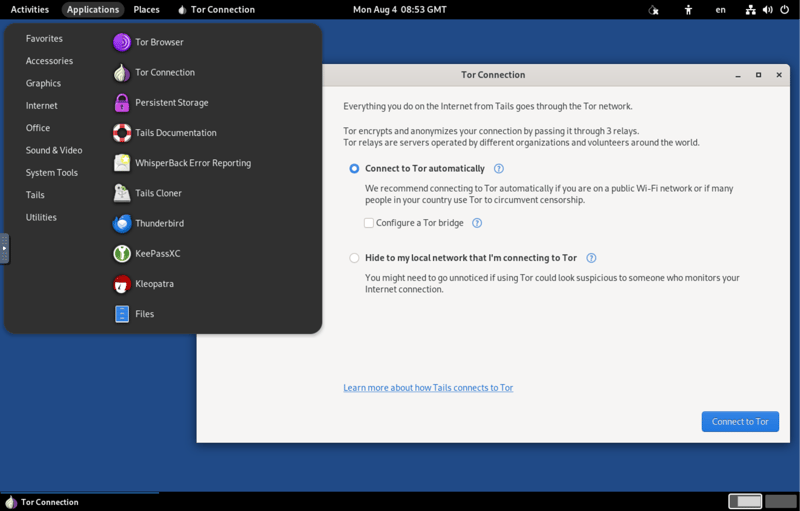Enable Configure a Tor bridge checkbox
800x511 pixels.
point(369,223)
